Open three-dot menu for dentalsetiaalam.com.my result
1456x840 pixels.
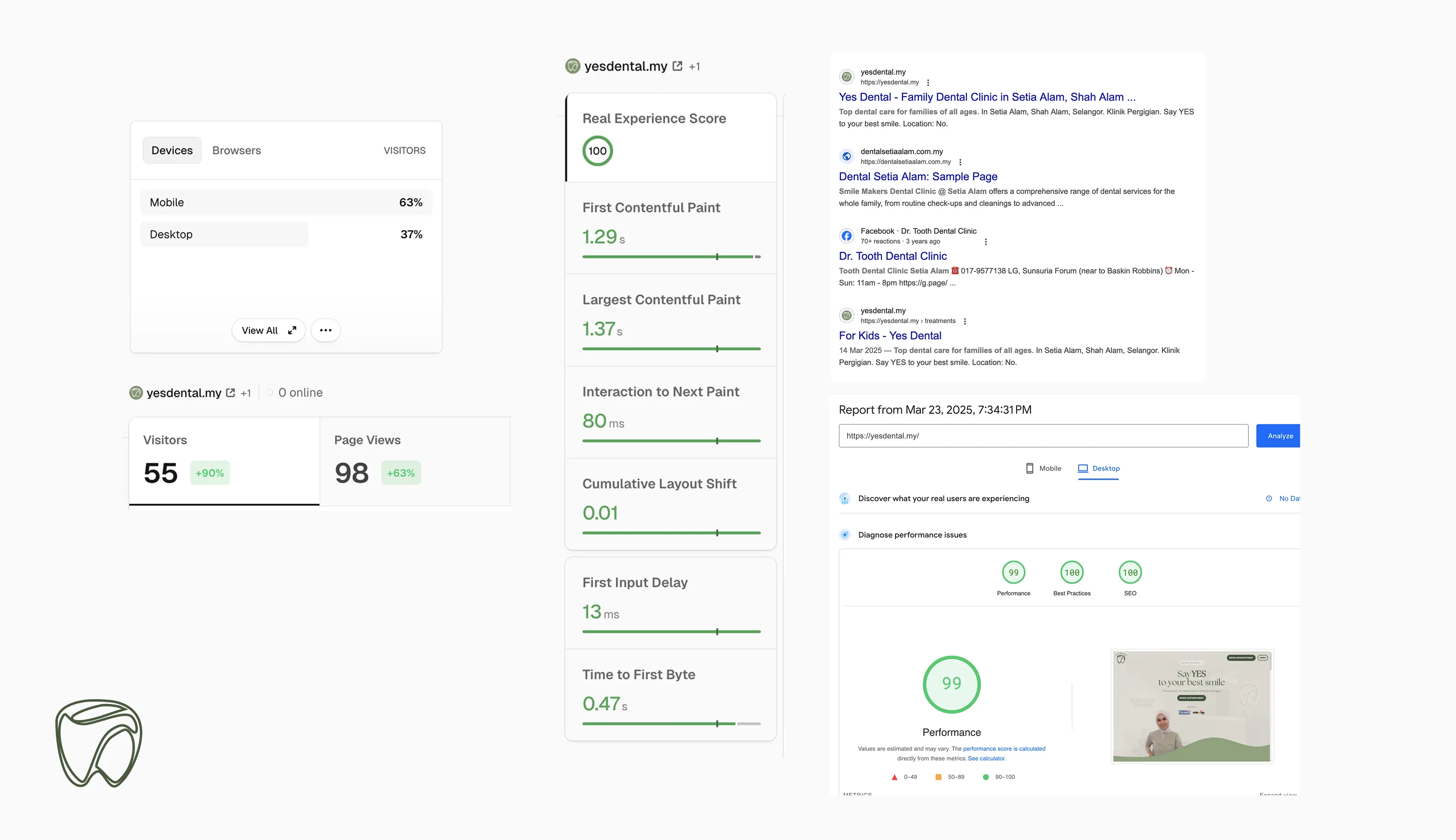point(960,162)
